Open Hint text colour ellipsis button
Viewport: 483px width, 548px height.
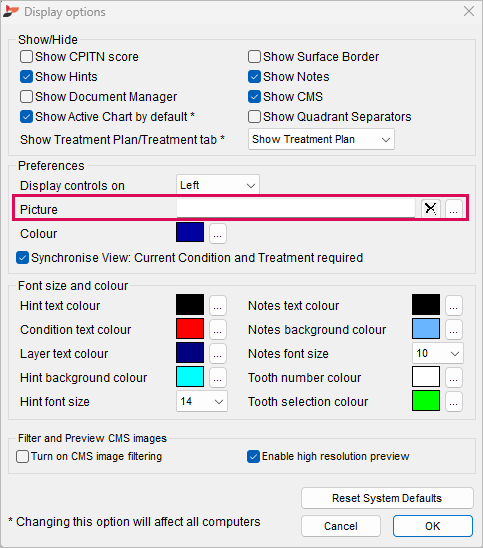pos(218,305)
